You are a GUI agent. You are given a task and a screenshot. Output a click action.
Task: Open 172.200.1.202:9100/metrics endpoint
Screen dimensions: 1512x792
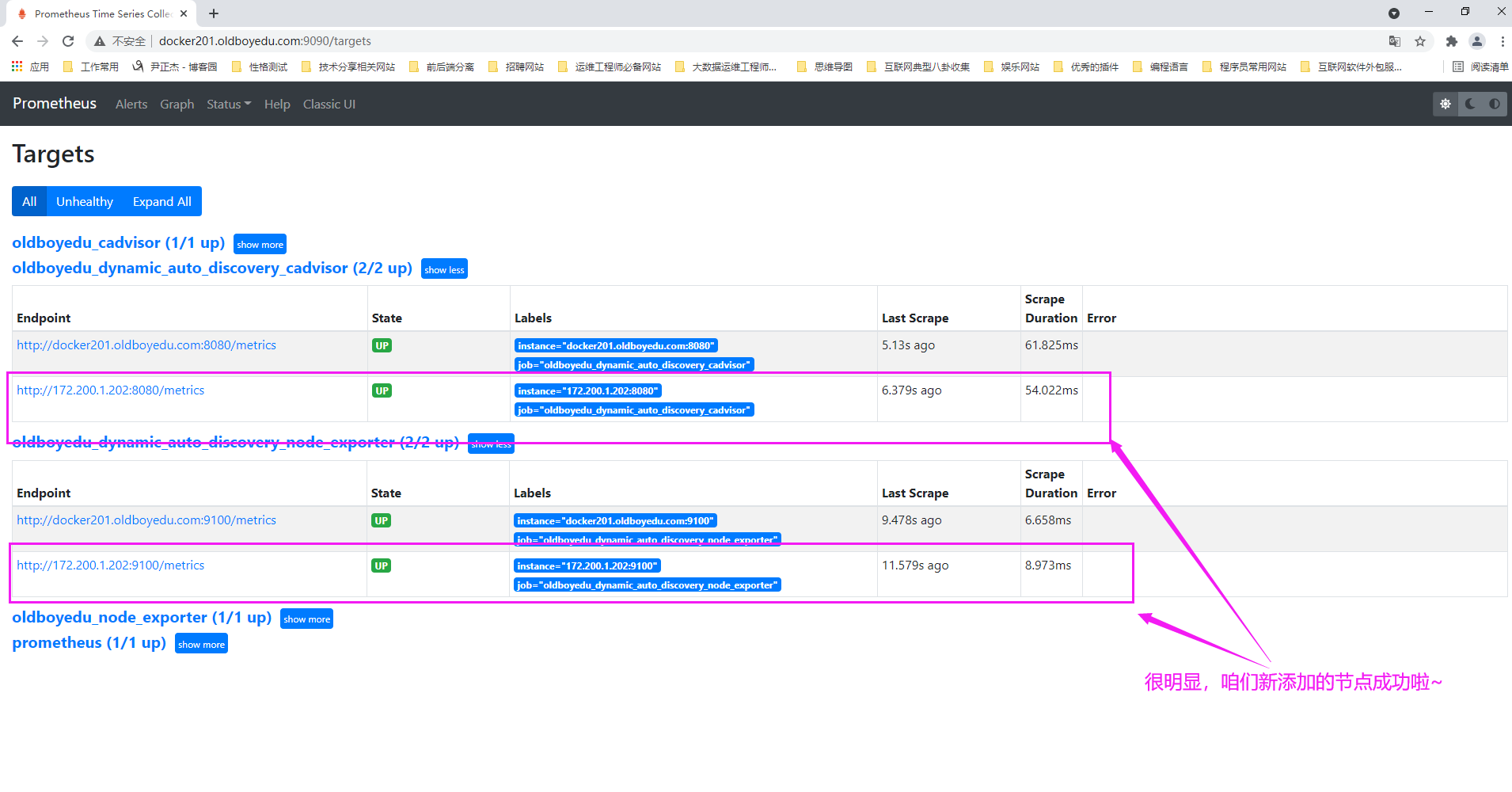[x=111, y=565]
